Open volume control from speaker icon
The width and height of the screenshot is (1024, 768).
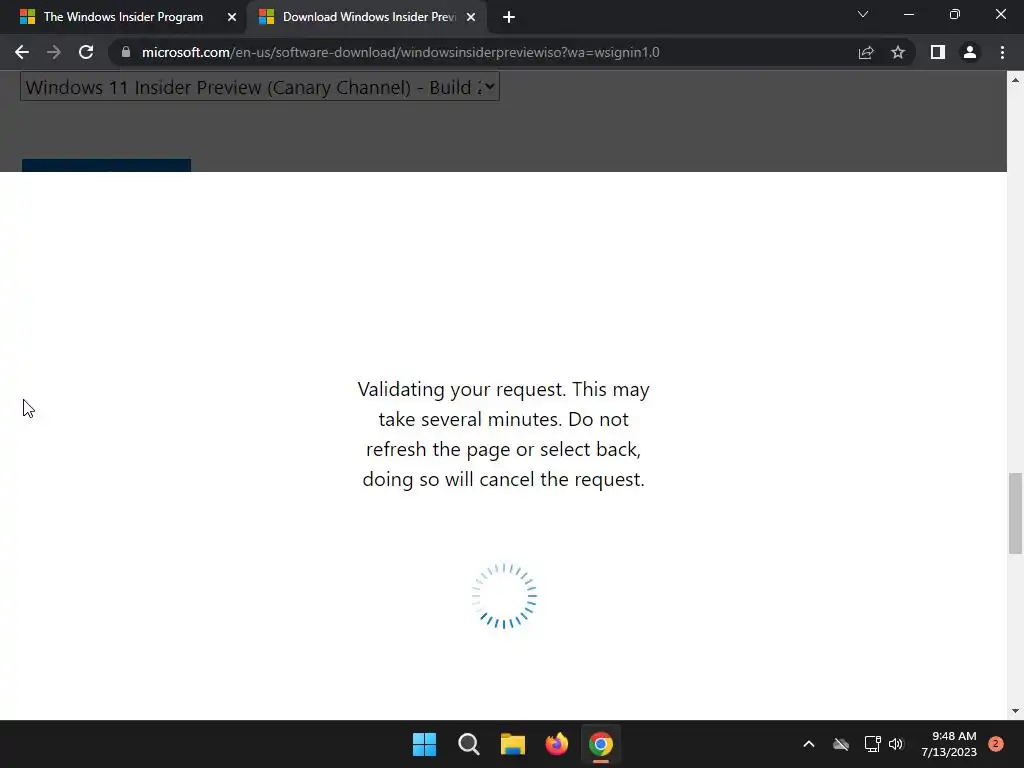coord(896,744)
